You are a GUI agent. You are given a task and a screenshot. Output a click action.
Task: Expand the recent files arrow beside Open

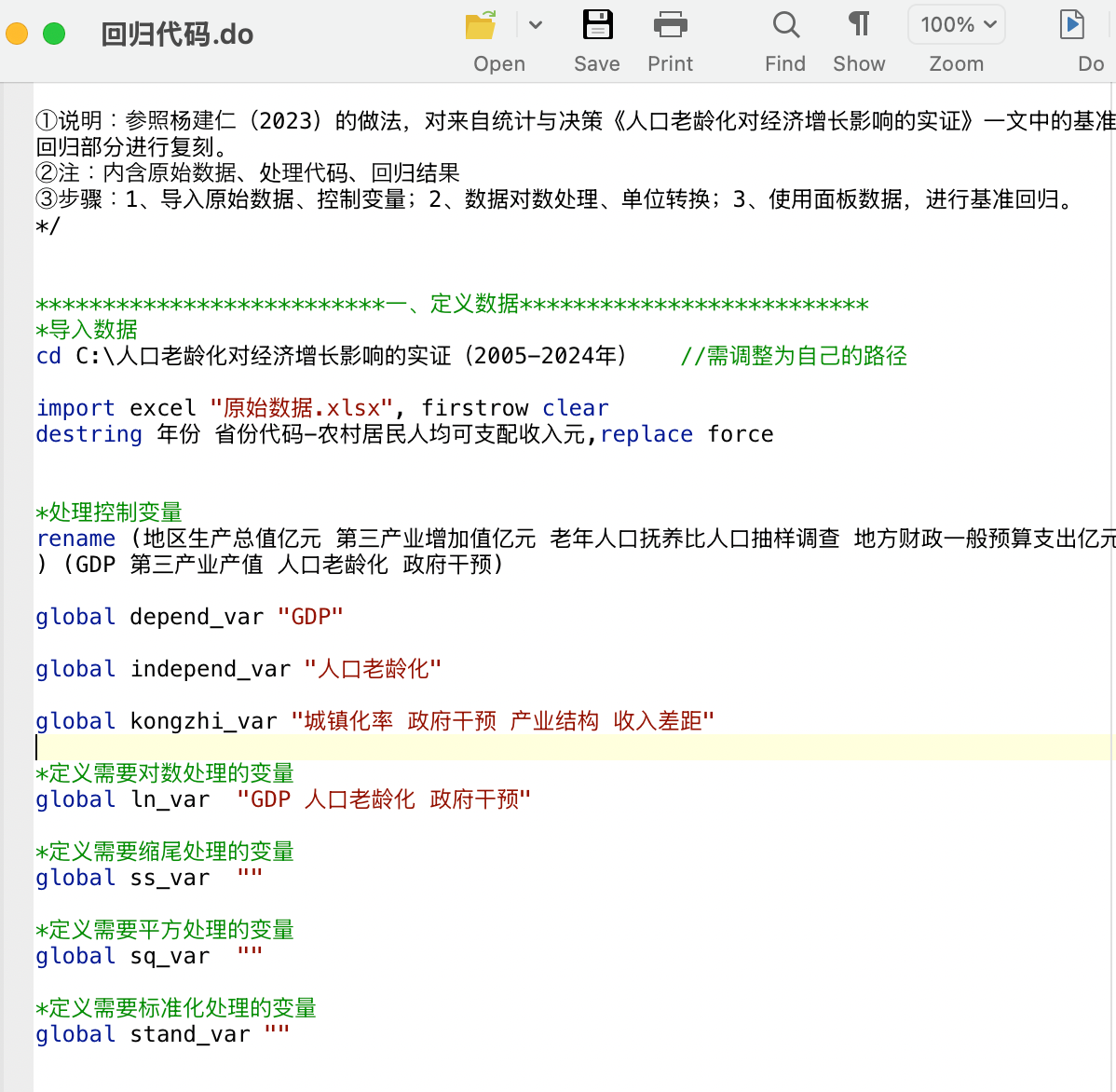pyautogui.click(x=536, y=25)
